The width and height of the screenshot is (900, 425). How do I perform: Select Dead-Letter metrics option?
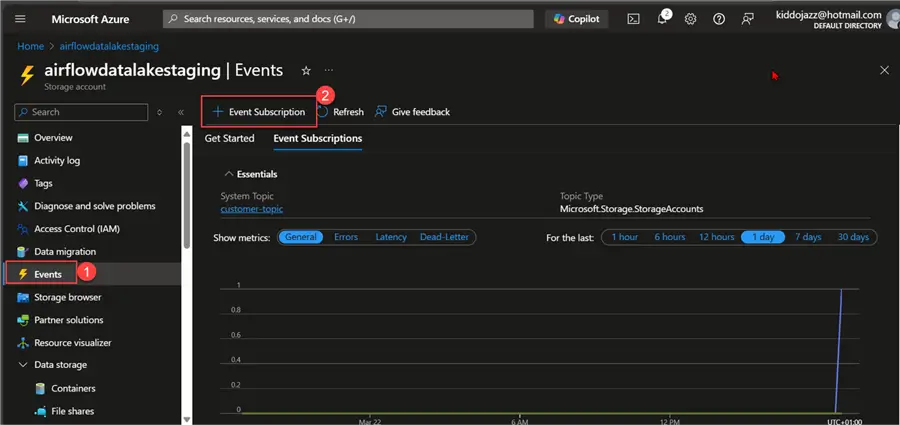click(444, 237)
